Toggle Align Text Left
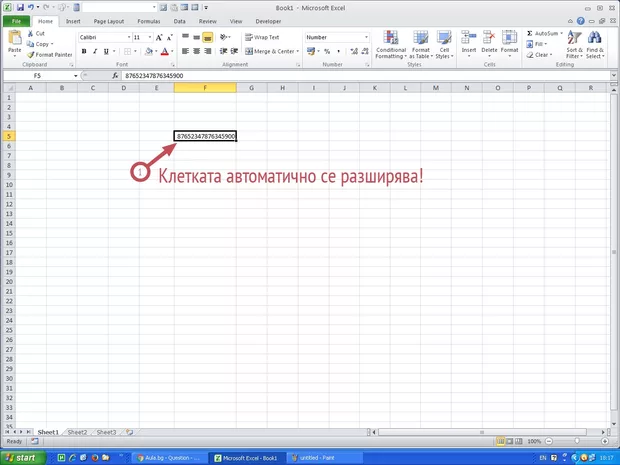620x465 pixels. click(x=185, y=51)
